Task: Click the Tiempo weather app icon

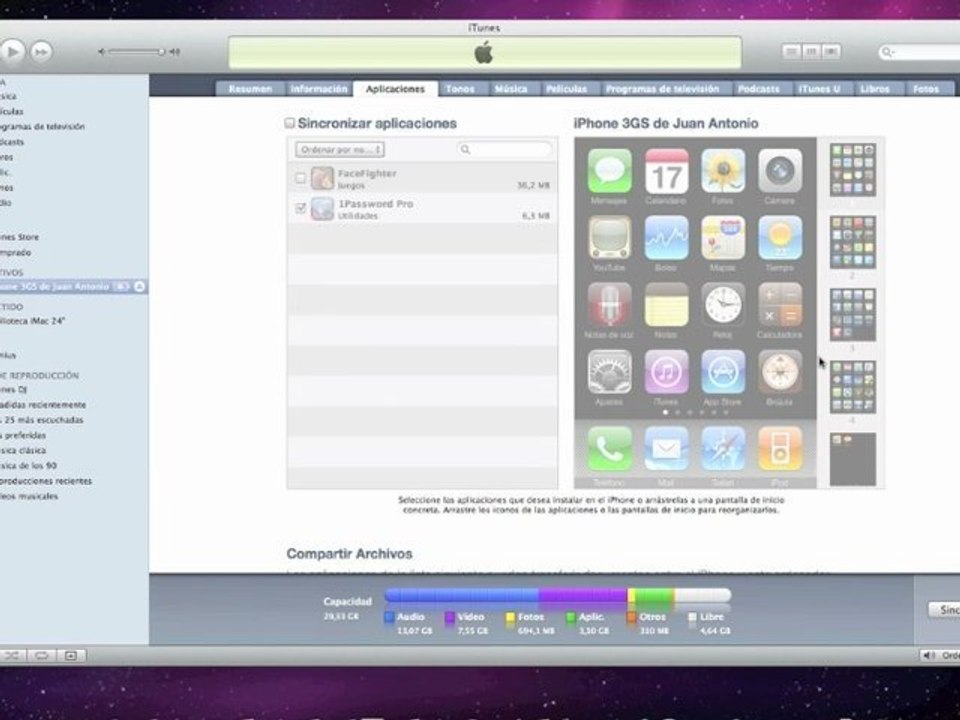Action: click(x=779, y=238)
